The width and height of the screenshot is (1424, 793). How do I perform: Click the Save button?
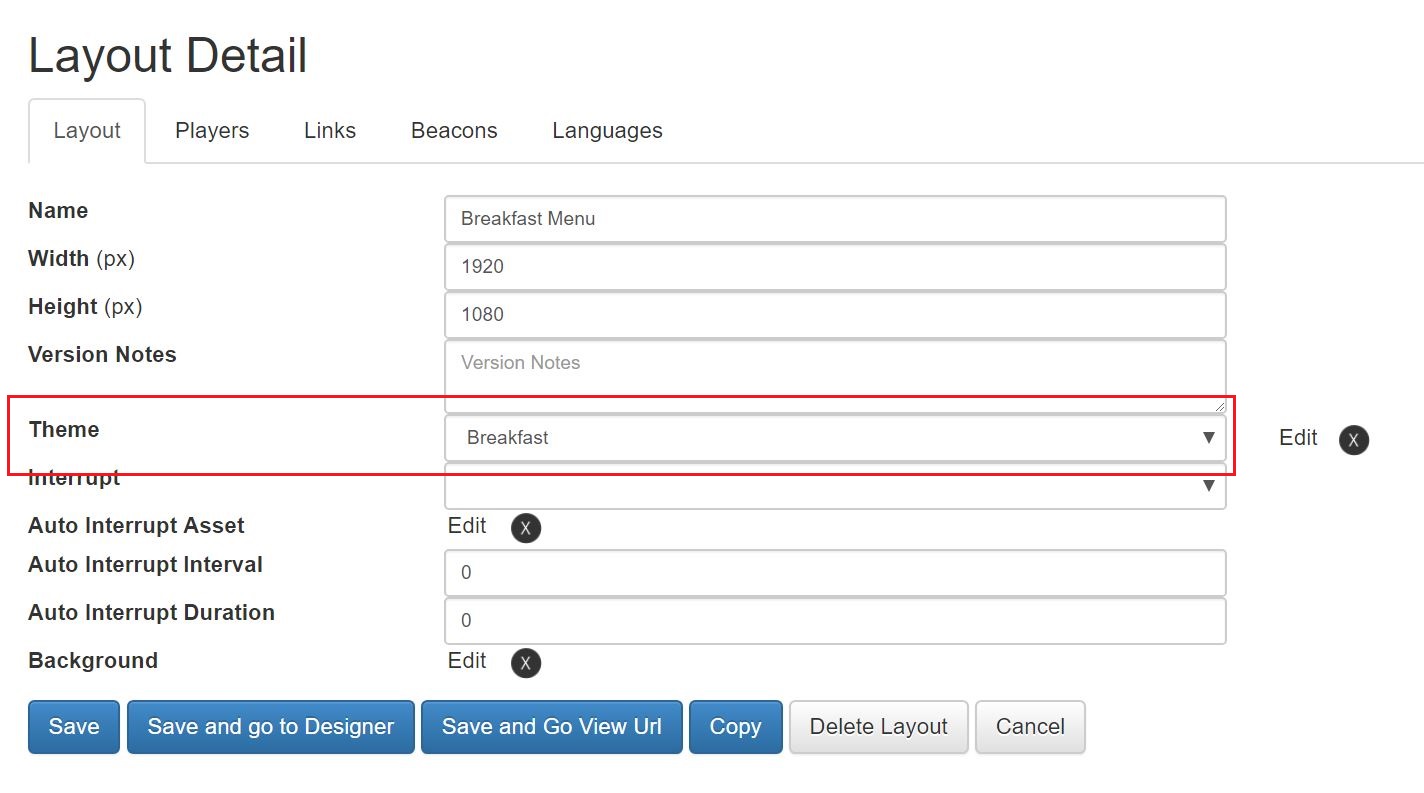(x=74, y=727)
